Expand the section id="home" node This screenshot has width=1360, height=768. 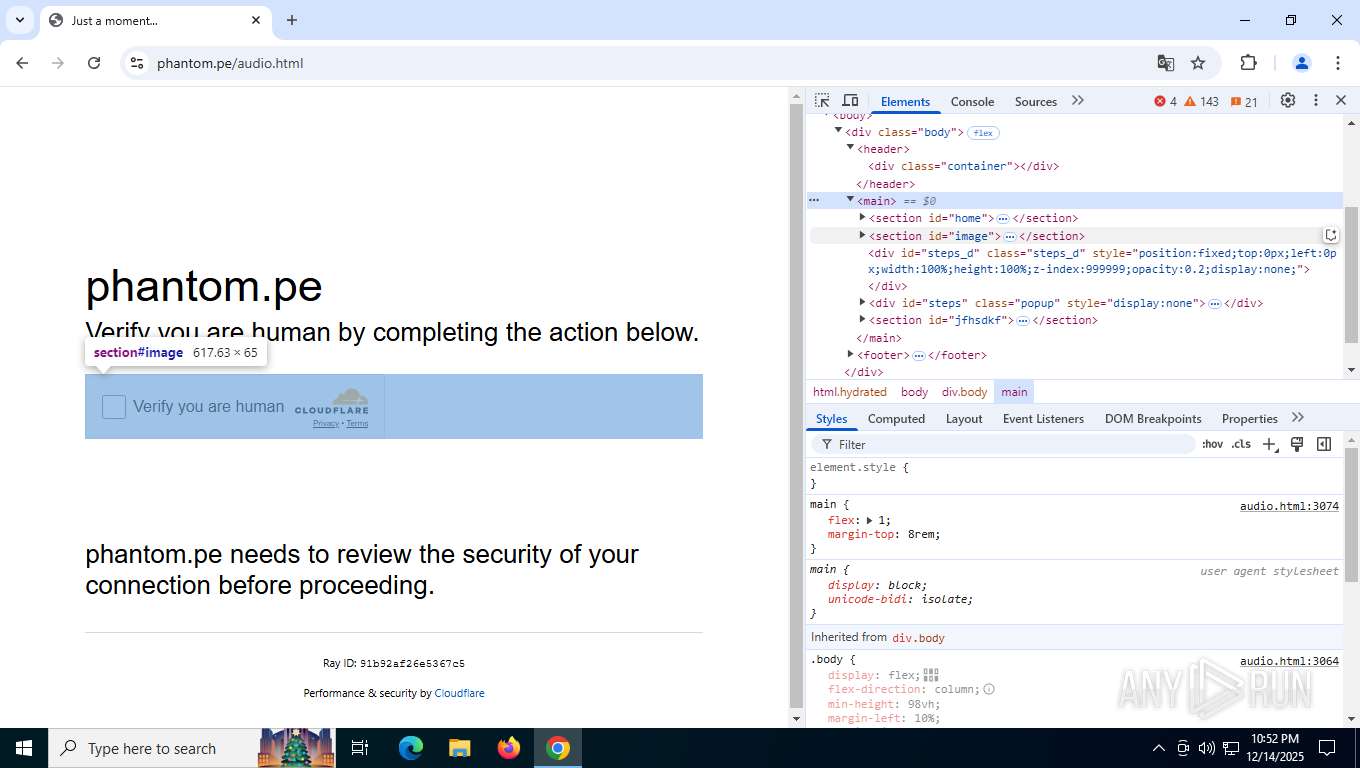862,218
